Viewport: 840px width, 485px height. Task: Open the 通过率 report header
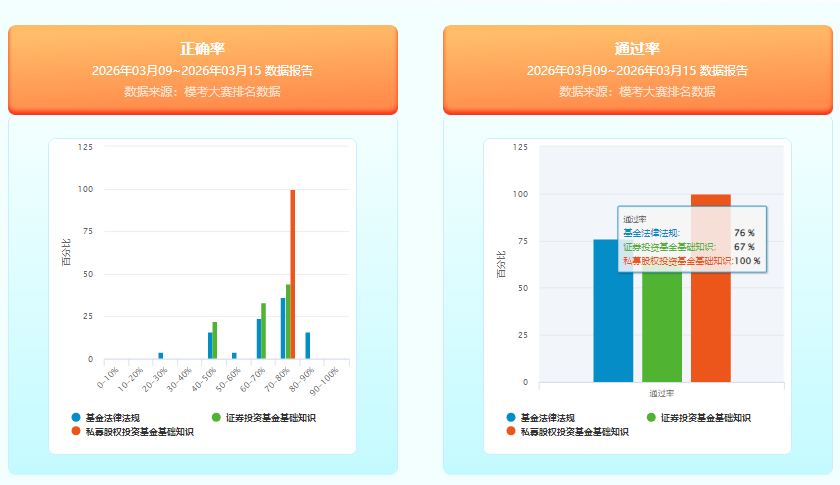tap(637, 69)
